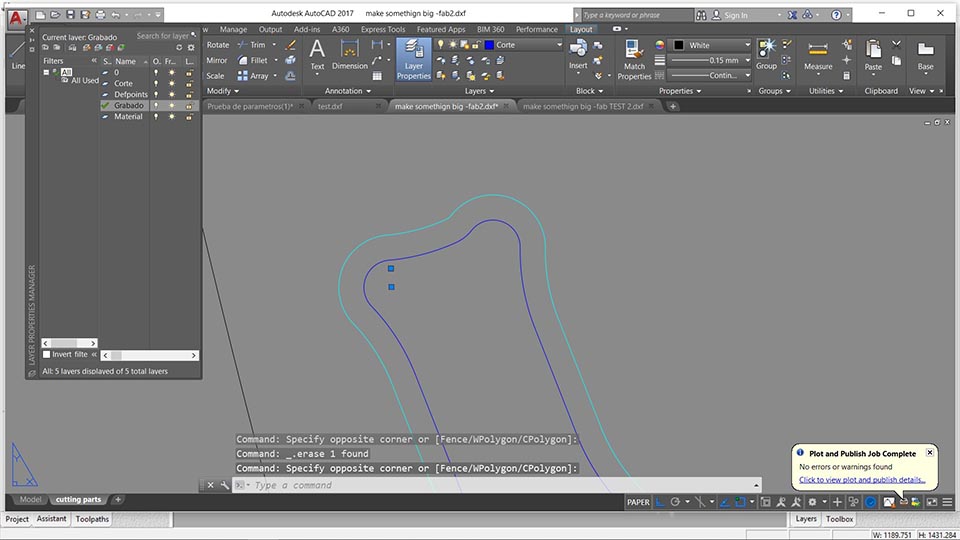
Task: Click the command line customize wrench icon
Action: 225,485
